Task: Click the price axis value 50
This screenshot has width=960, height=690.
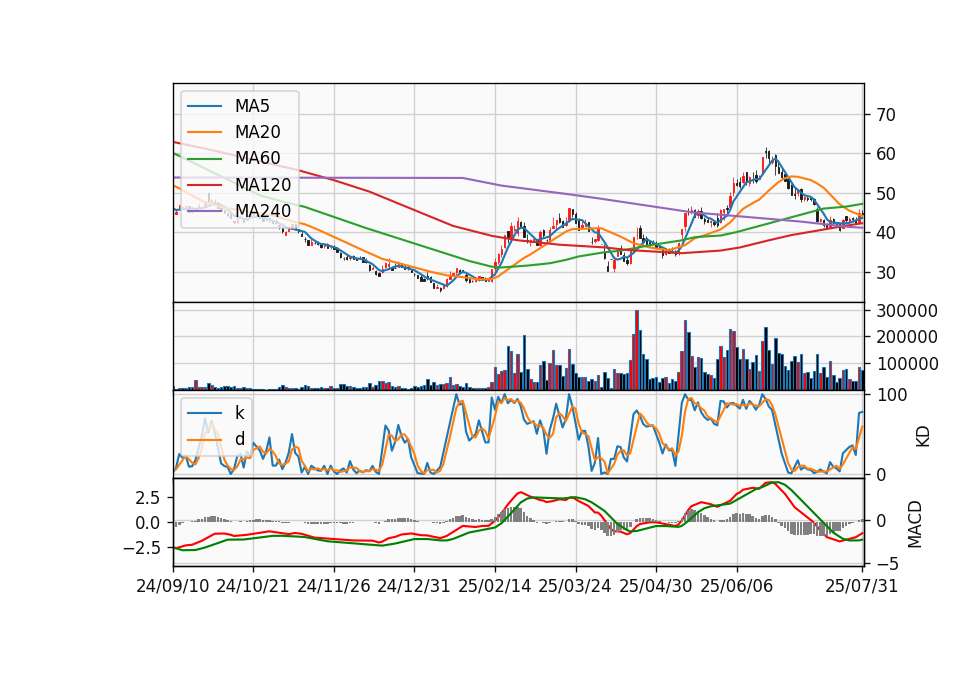Action: coord(885,194)
